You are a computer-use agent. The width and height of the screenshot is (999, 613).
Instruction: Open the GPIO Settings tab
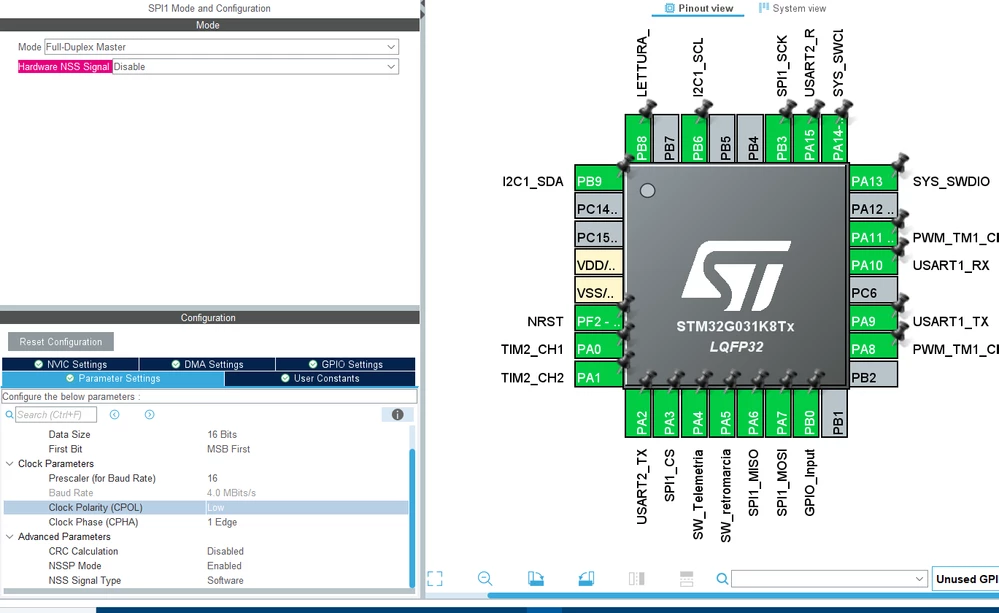pos(345,364)
